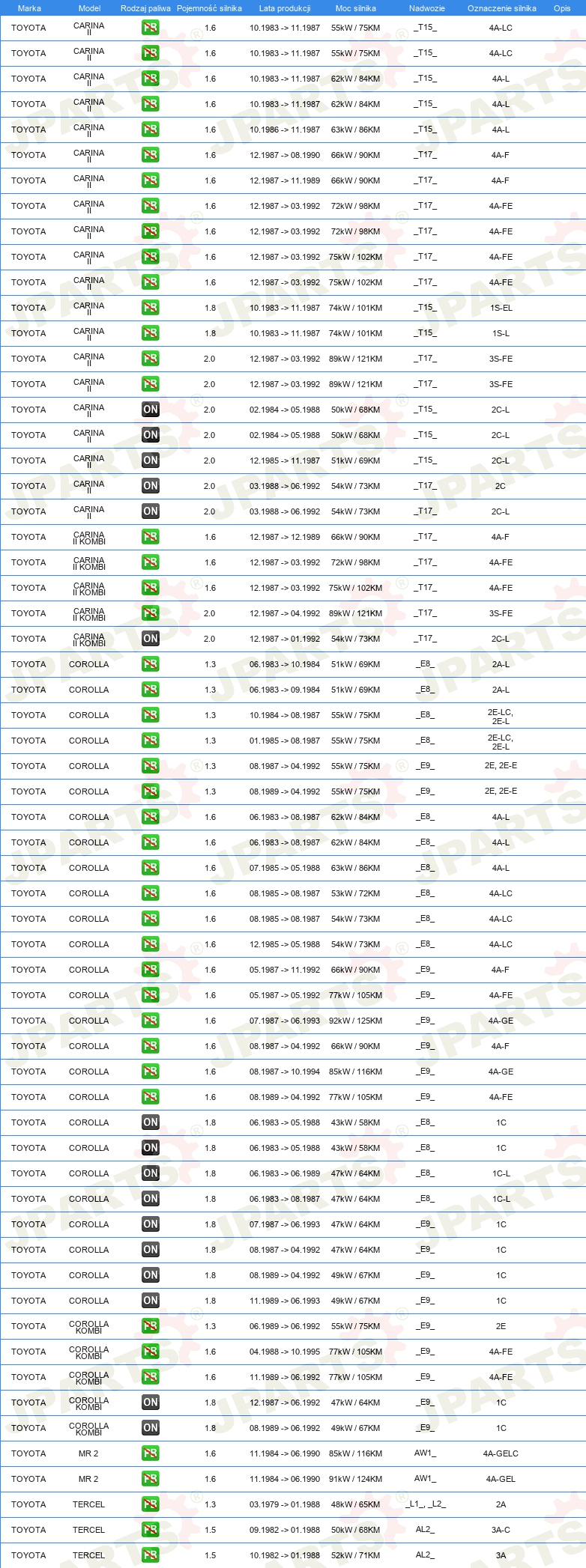Click the 08.1987 -> 10.1994 production years cell
Screen dimensions: 586x1568
click(x=285, y=1072)
